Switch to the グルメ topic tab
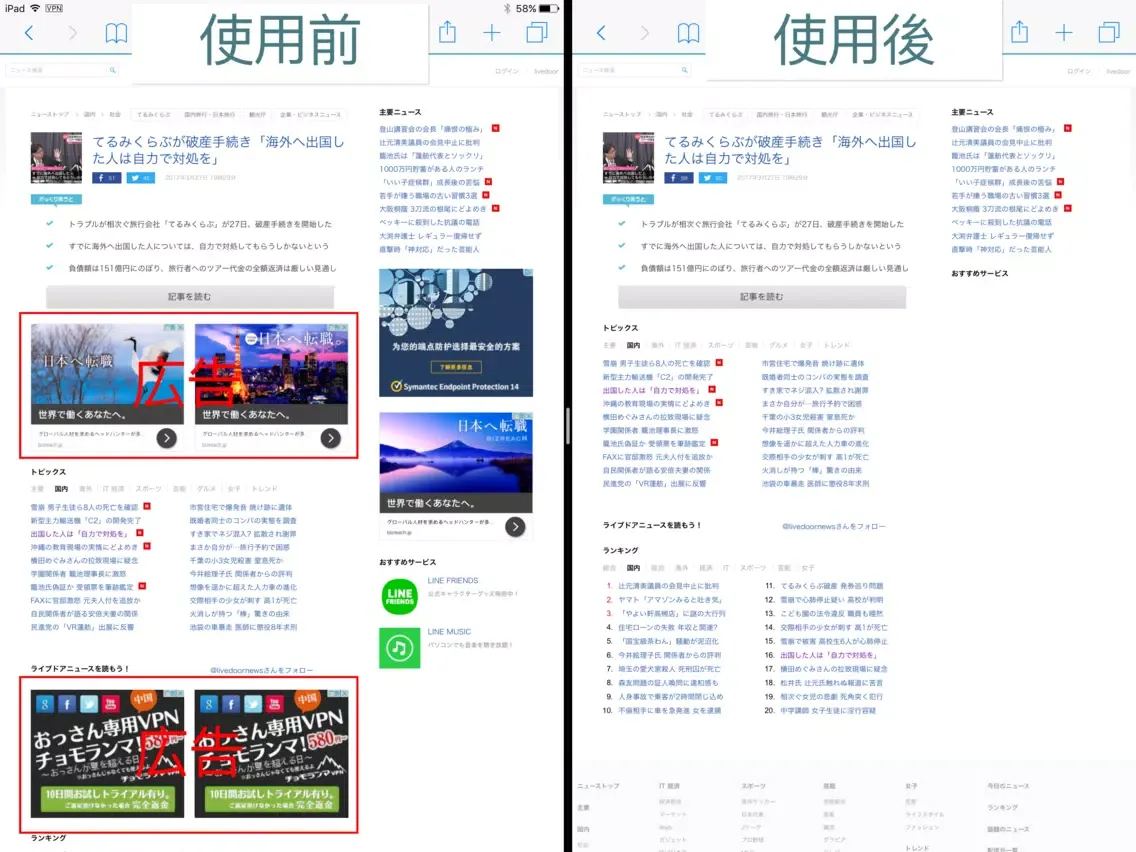 [206, 489]
